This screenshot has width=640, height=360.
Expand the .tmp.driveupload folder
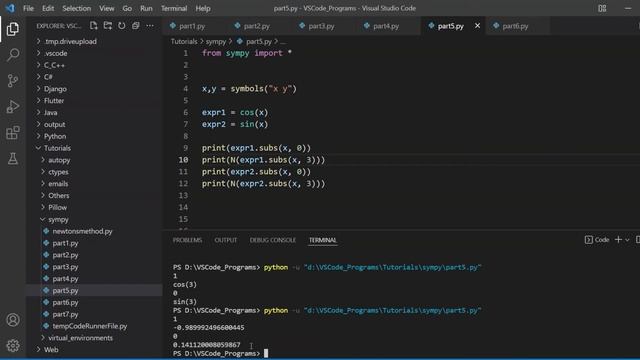[x=94, y=41]
